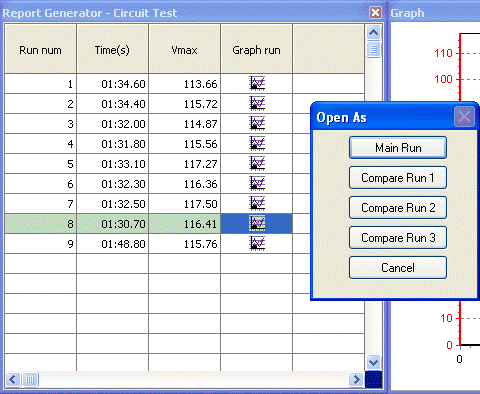This screenshot has width=480, height=394.
Task: Select Vmax value 116.41
Action: pyautogui.click(x=184, y=224)
